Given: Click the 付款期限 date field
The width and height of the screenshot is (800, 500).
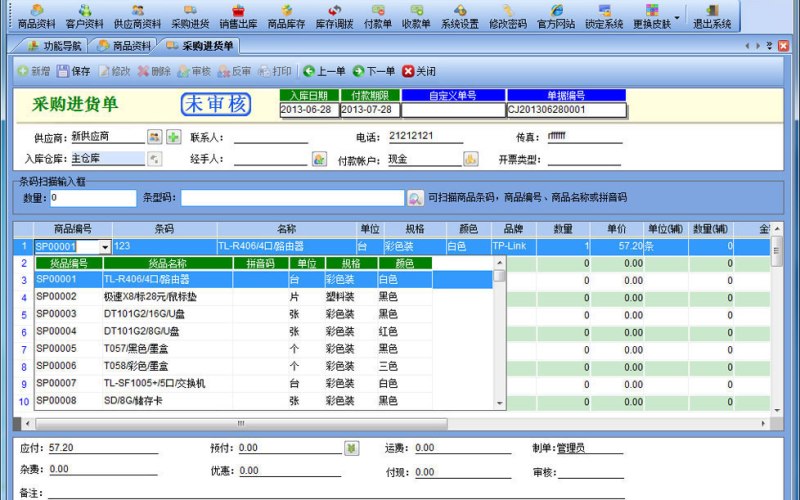Looking at the screenshot, I should (x=370, y=110).
